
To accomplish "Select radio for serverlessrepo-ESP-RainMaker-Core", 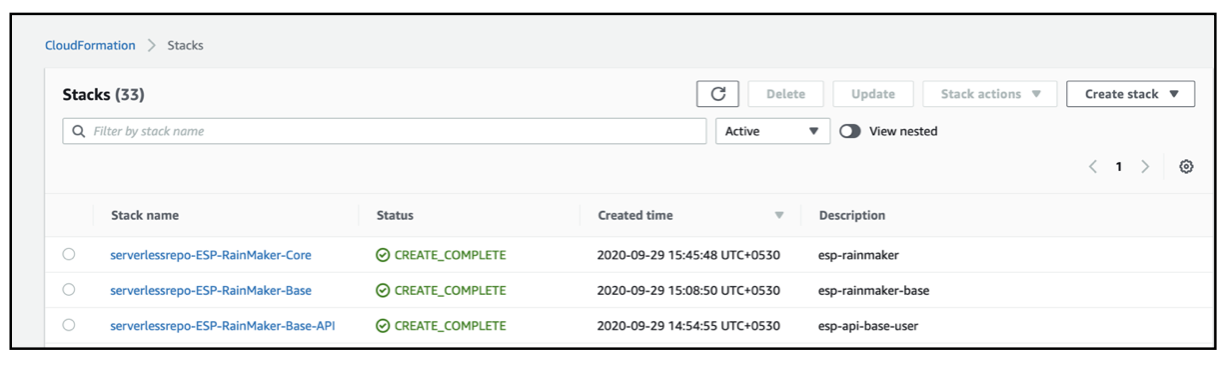I will pos(68,255).
